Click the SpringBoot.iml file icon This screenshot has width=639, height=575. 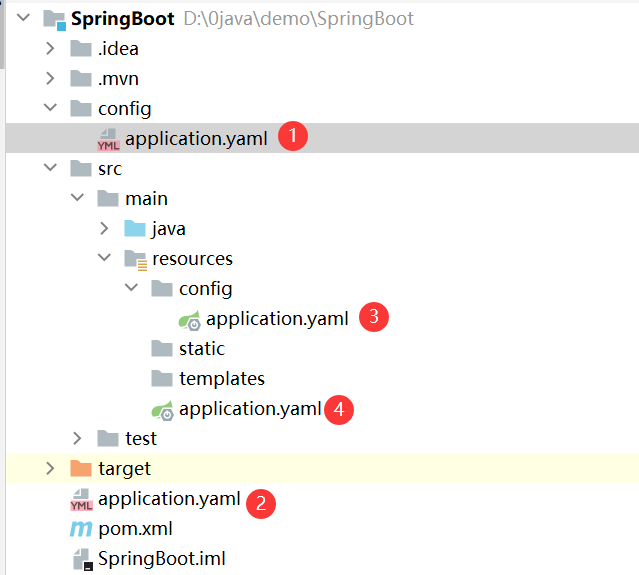pos(83,559)
